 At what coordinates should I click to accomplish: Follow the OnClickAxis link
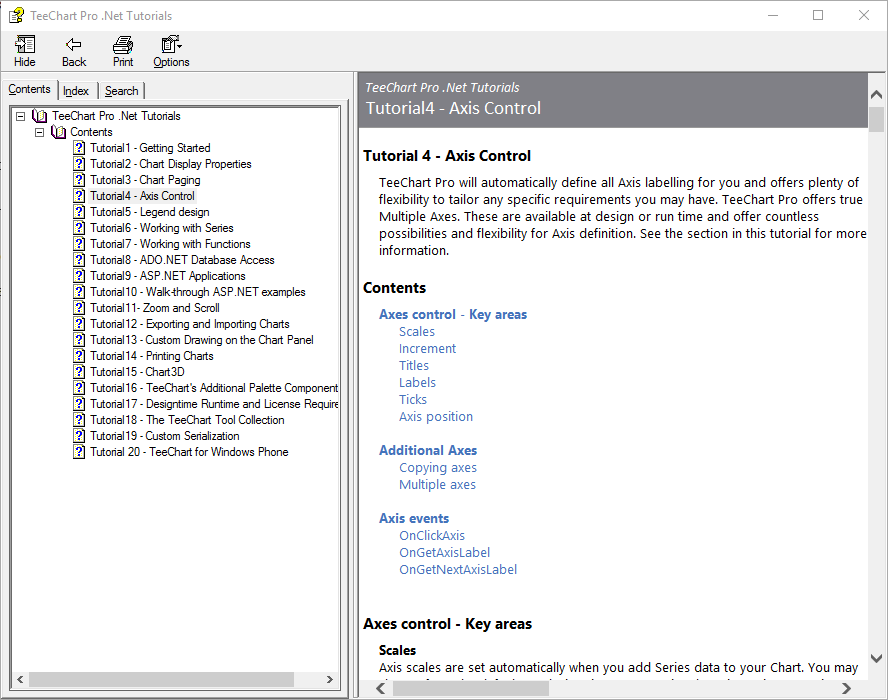point(432,535)
